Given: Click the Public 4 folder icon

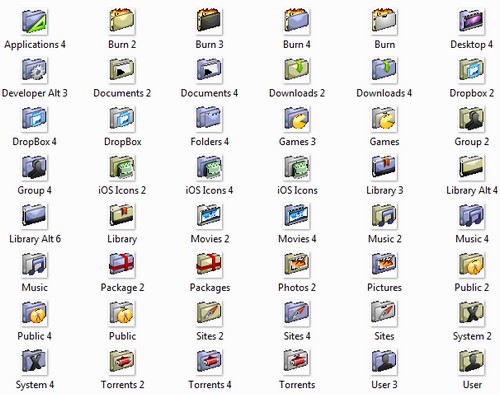Looking at the screenshot, I should [35, 313].
